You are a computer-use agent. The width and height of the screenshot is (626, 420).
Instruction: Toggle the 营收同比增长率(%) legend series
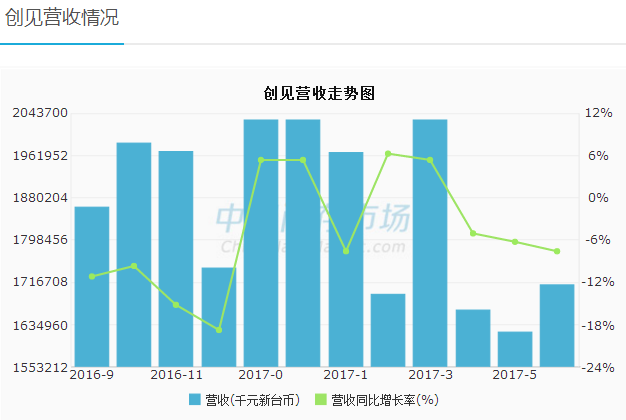tap(385, 400)
